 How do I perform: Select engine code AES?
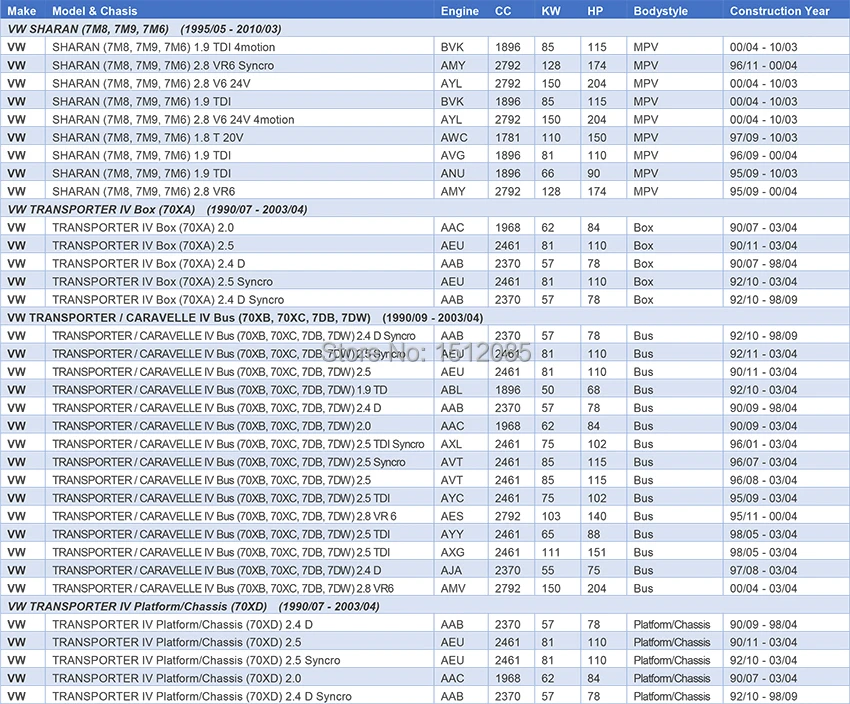452,516
